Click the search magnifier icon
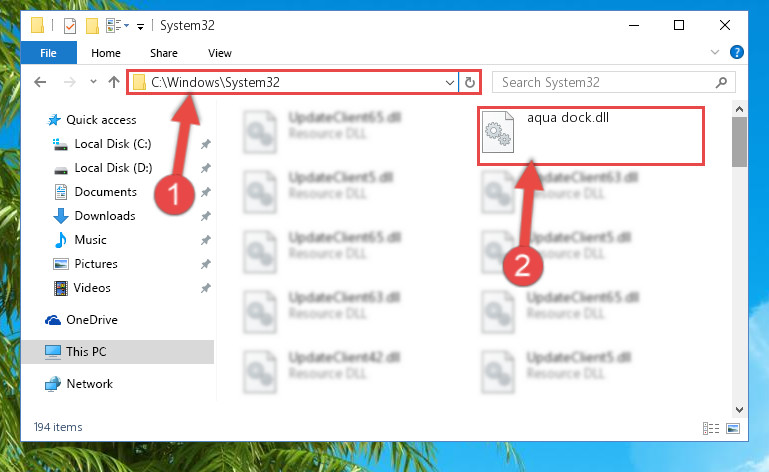The height and width of the screenshot is (472, 769). tap(721, 82)
